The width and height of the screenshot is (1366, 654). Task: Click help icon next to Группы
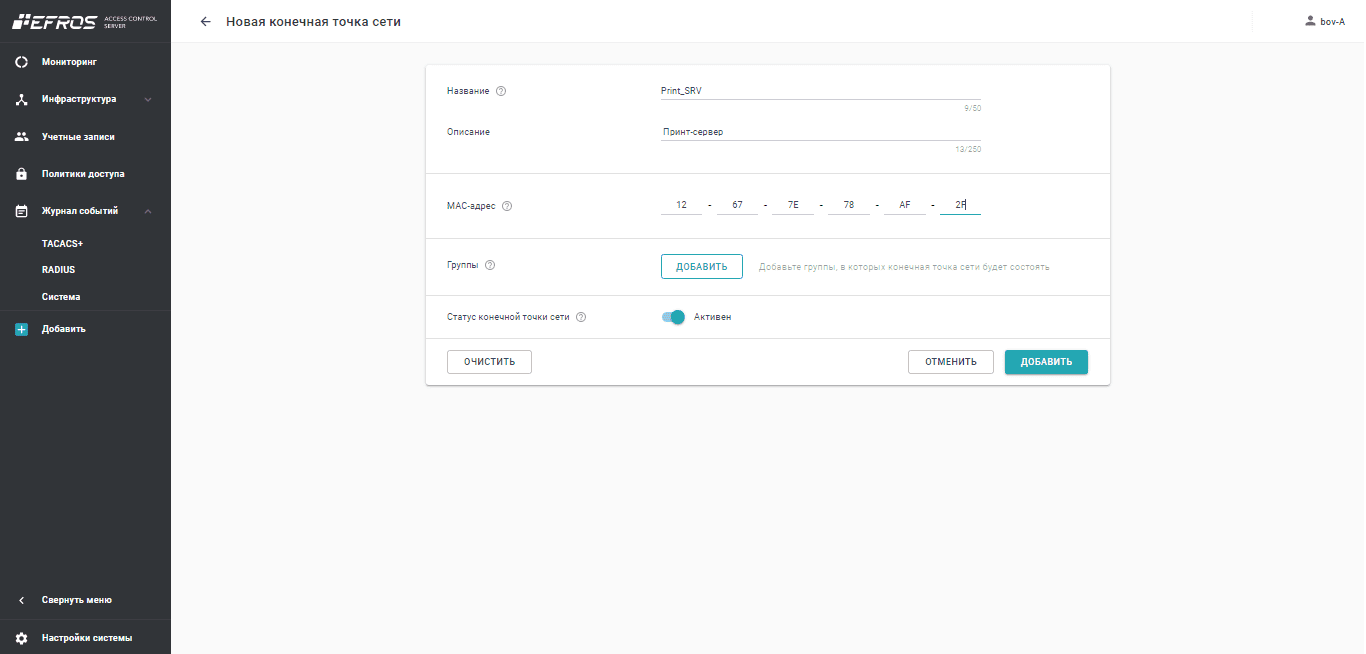click(x=490, y=266)
